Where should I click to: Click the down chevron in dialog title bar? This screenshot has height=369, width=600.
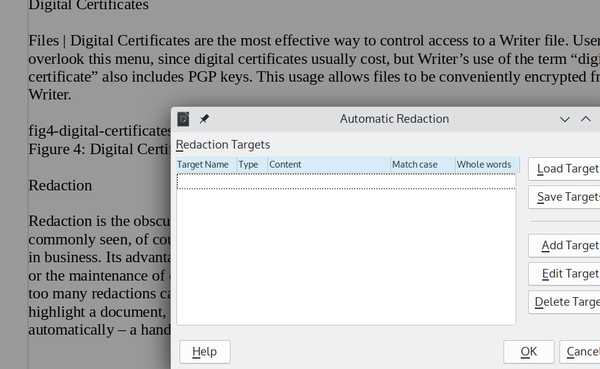point(565,119)
